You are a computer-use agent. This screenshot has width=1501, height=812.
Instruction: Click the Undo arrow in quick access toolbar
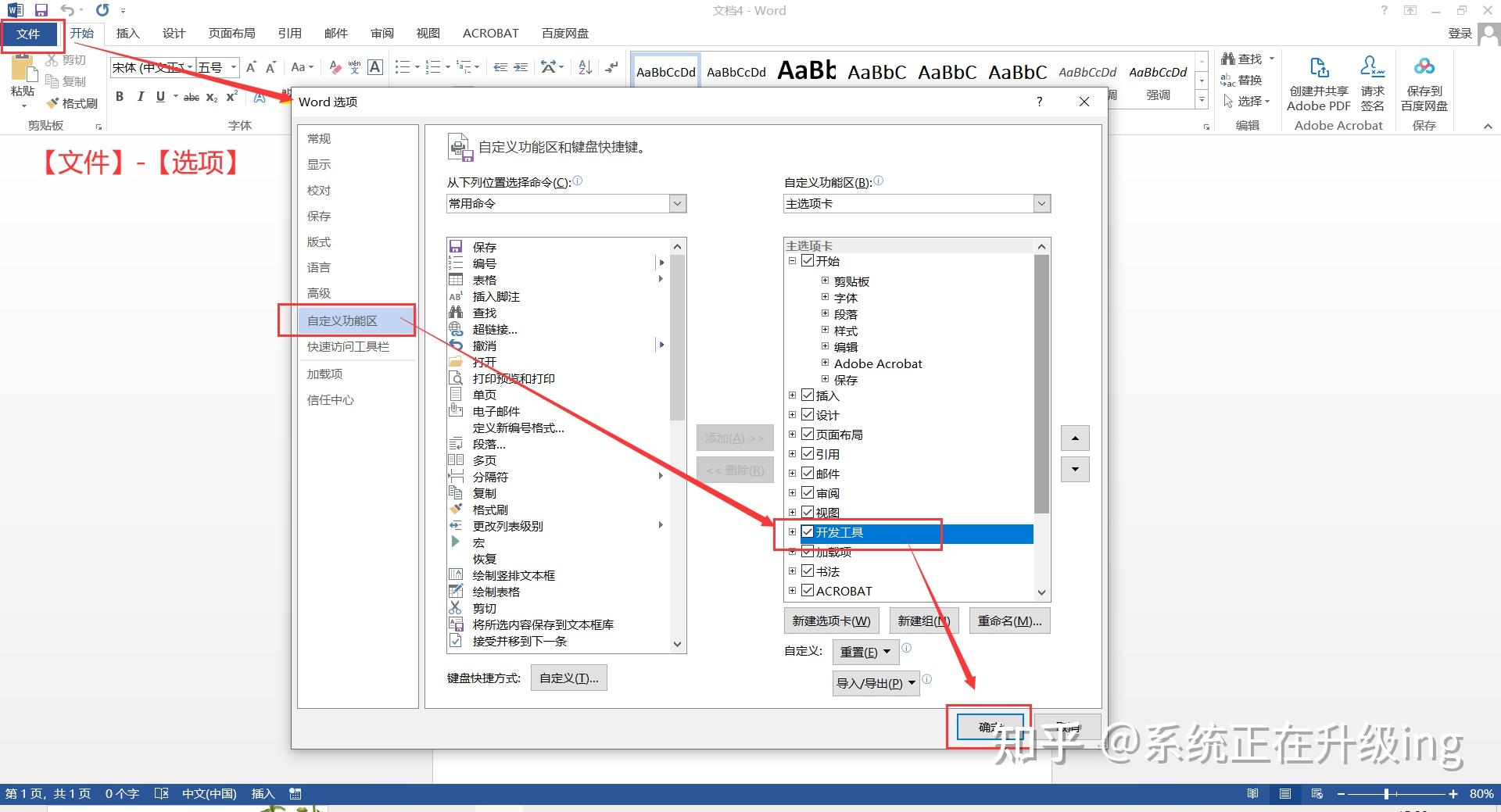click(x=68, y=10)
